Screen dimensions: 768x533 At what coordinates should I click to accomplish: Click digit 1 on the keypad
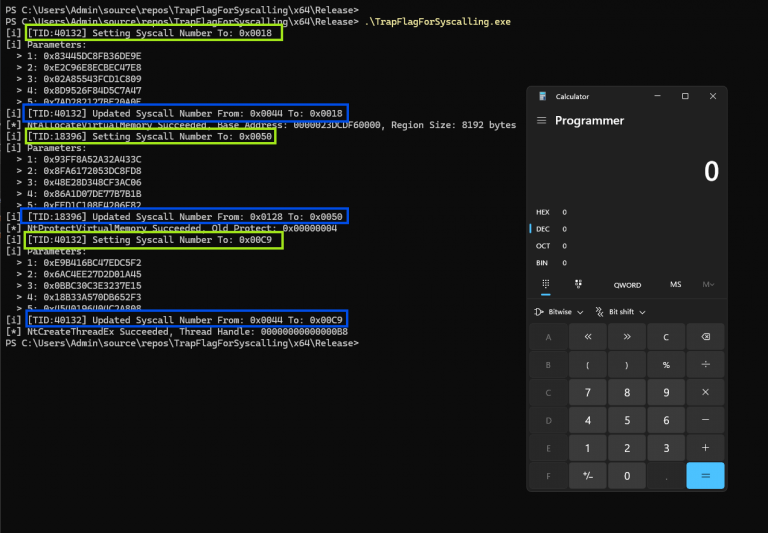click(588, 448)
